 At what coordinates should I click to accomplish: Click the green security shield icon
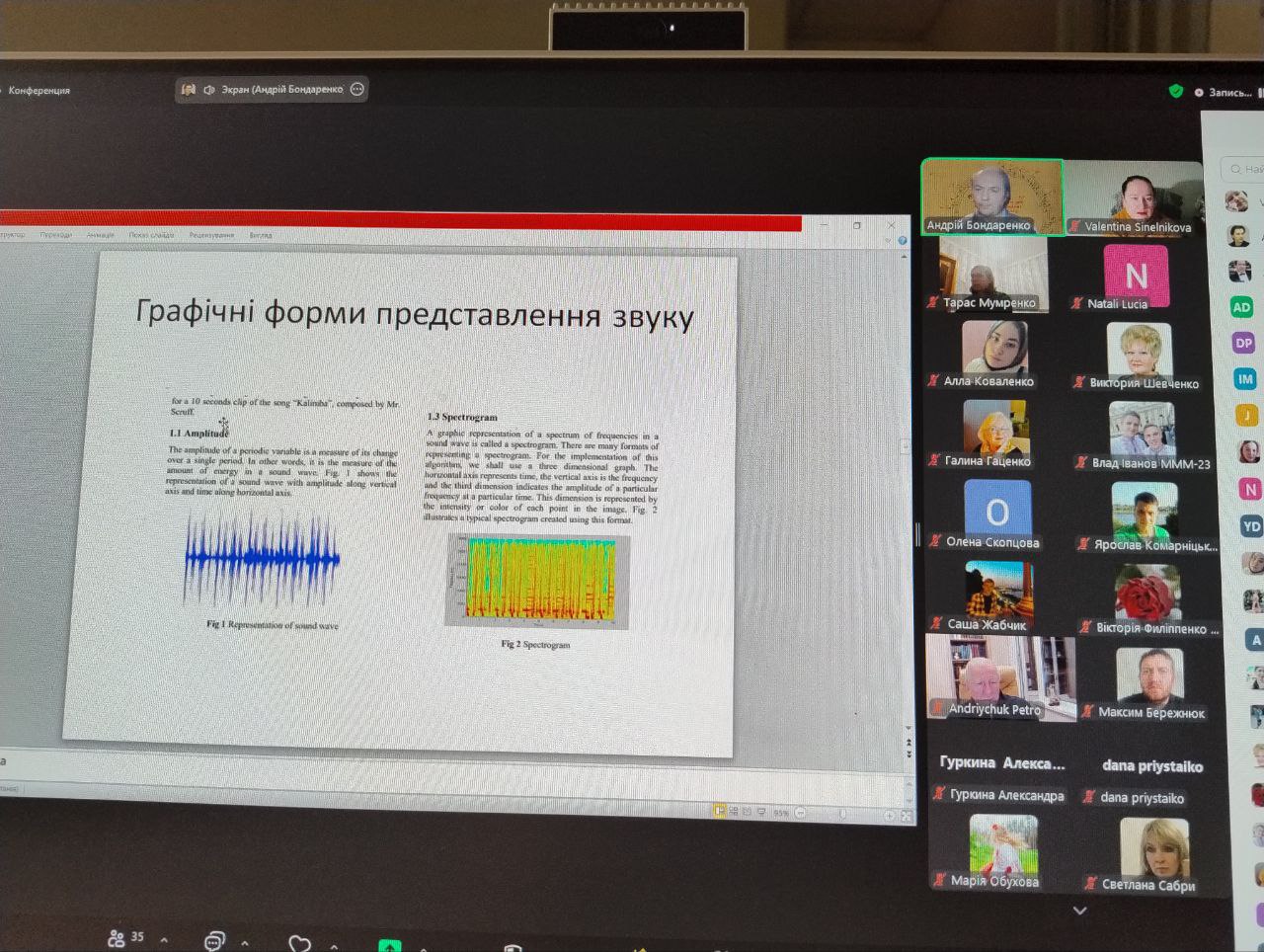1176,91
